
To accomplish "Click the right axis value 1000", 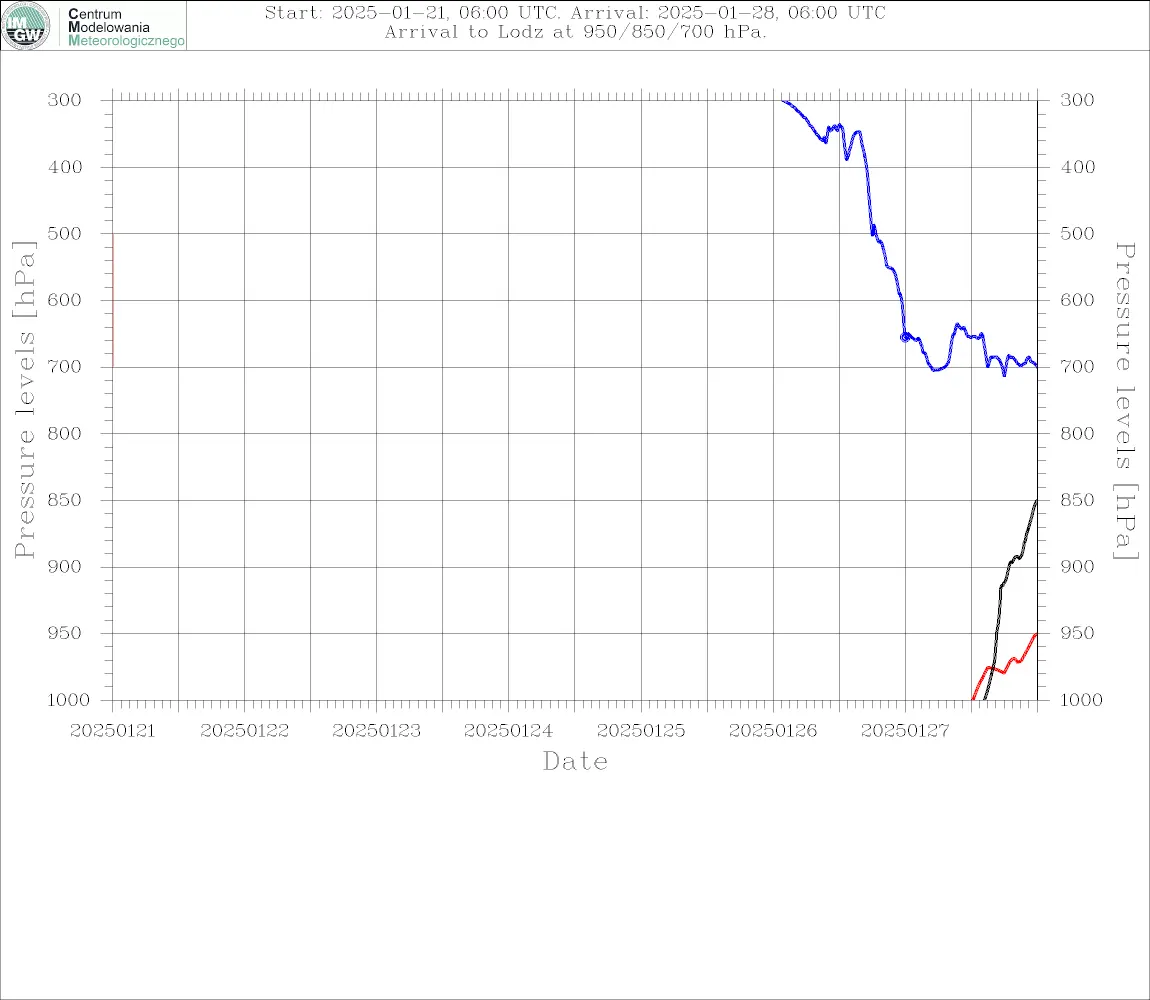I will 1082,700.
